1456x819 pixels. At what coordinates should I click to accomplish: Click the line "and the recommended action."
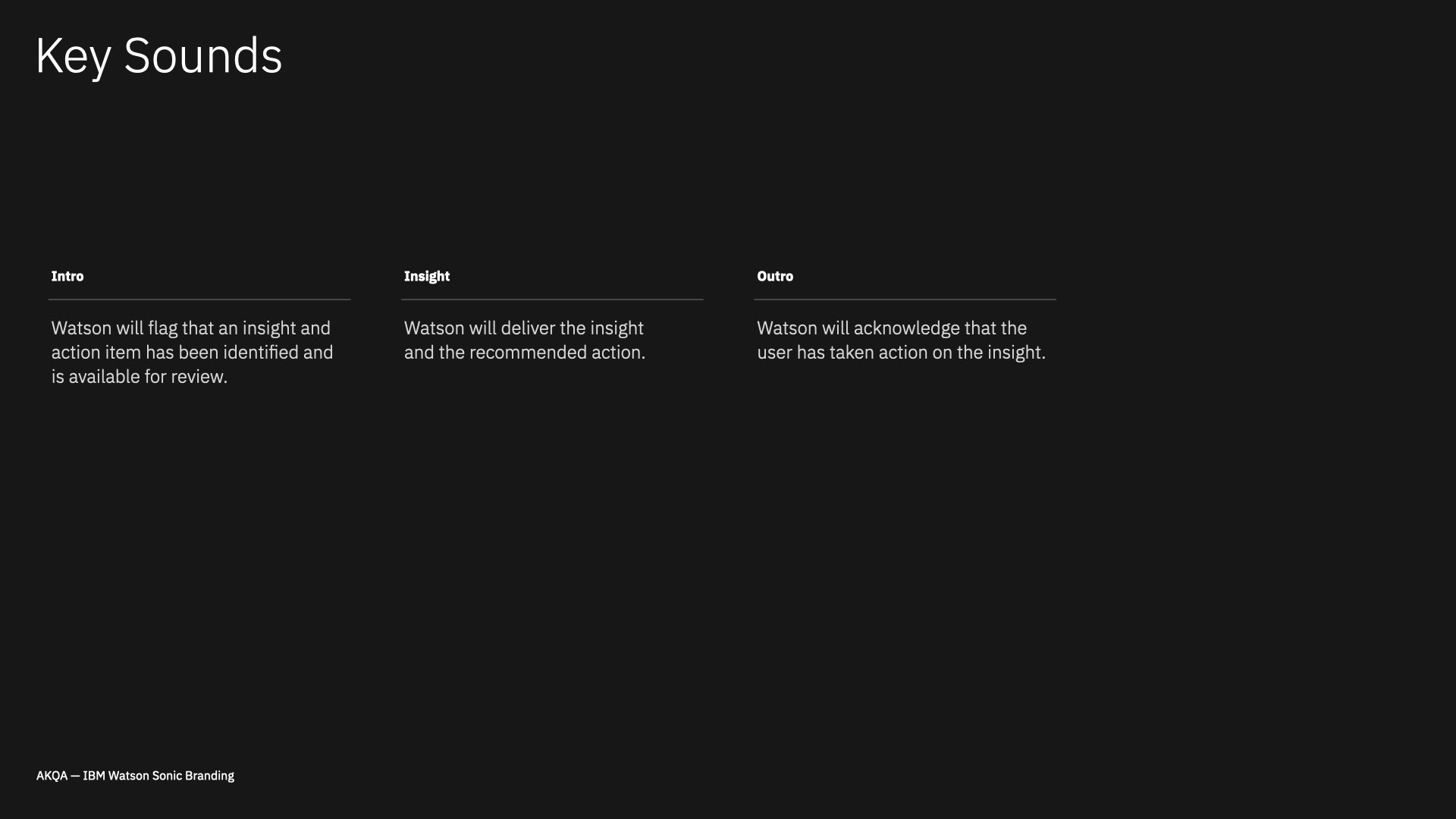tap(525, 353)
